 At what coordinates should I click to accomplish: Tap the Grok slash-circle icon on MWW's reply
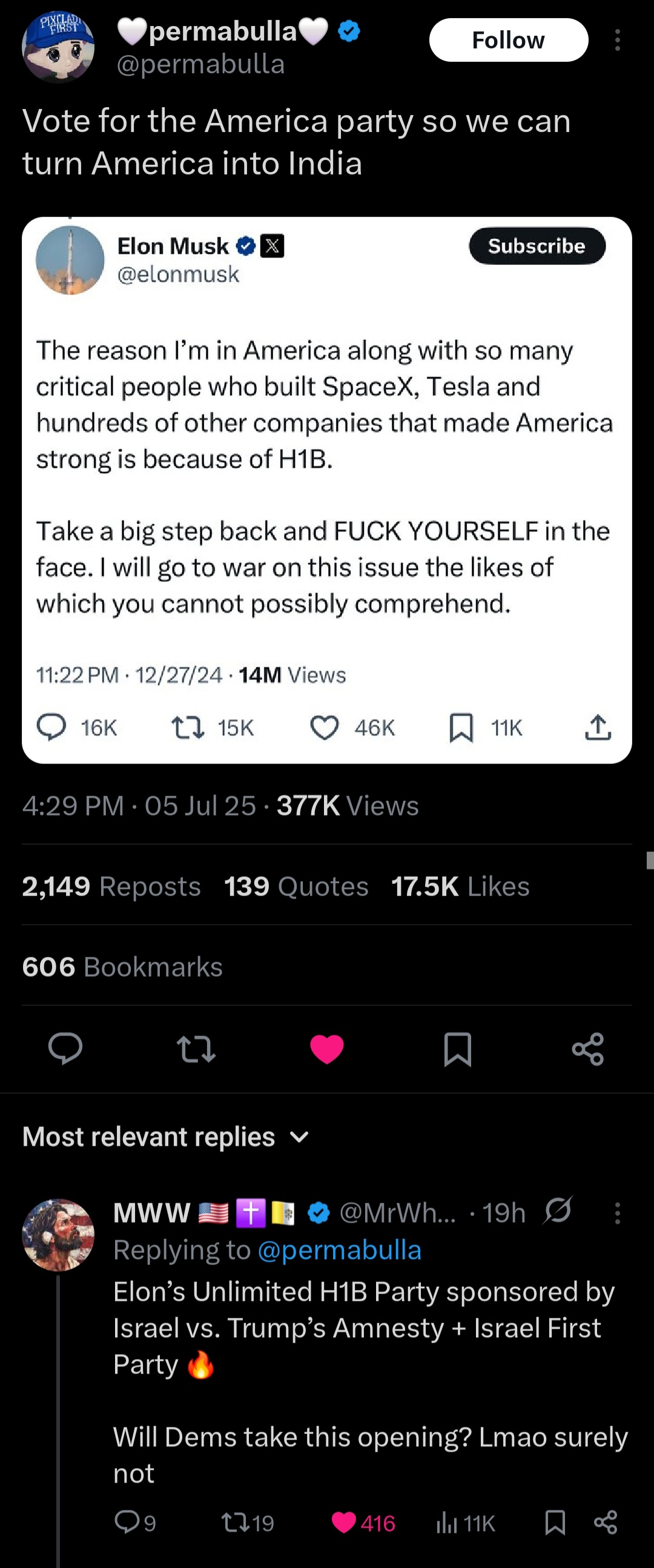tap(558, 1210)
